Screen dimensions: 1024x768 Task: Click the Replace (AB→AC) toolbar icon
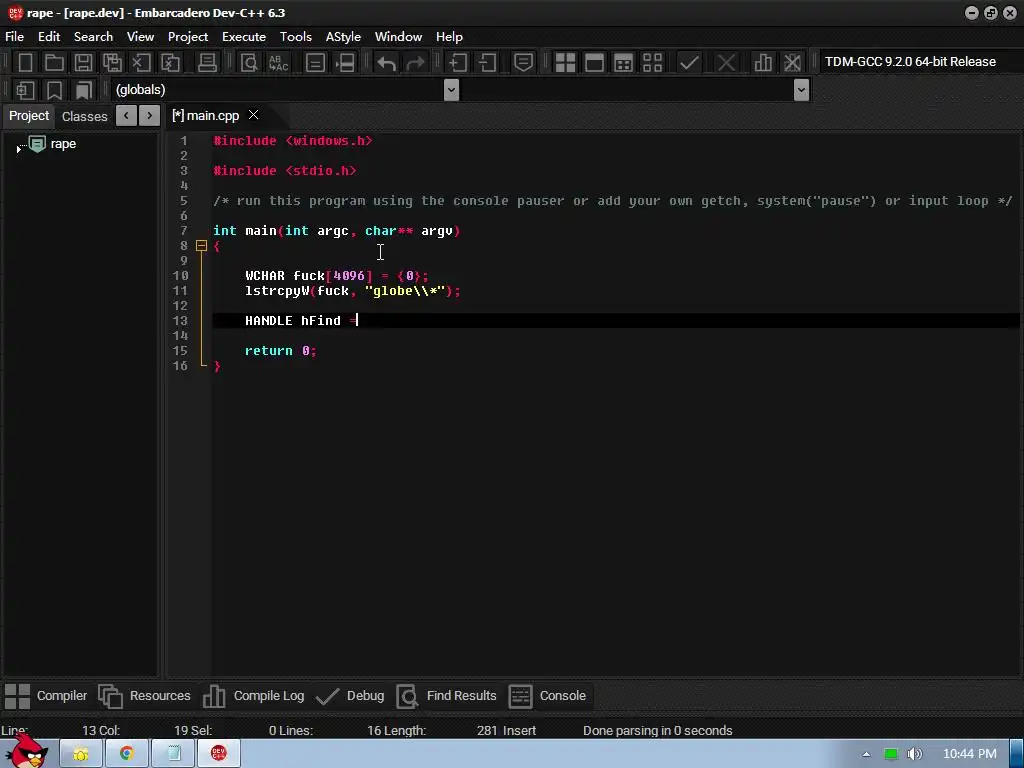[x=278, y=63]
